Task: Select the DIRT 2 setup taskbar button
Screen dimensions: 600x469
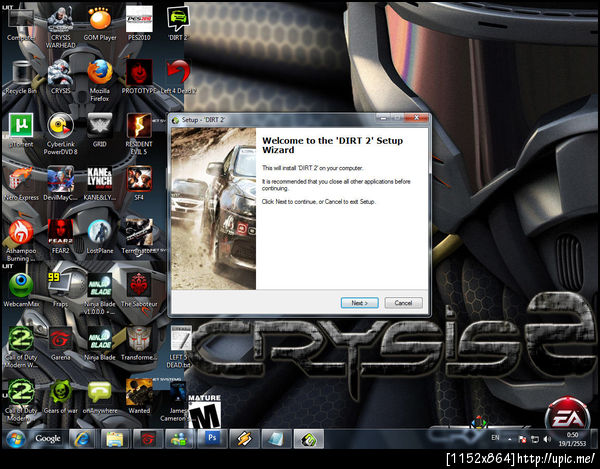Action: click(308, 439)
